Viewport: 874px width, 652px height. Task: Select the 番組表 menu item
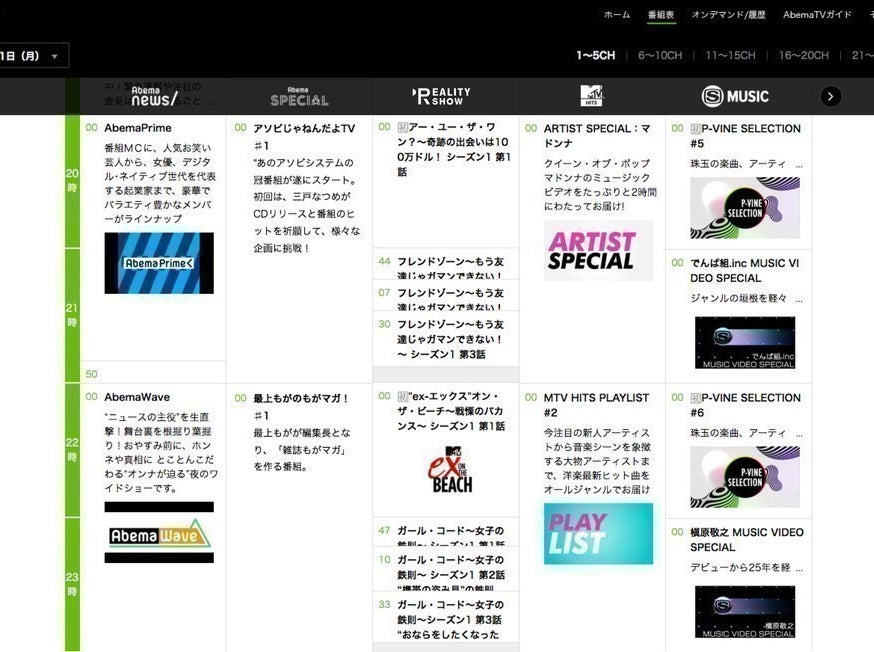tap(661, 15)
